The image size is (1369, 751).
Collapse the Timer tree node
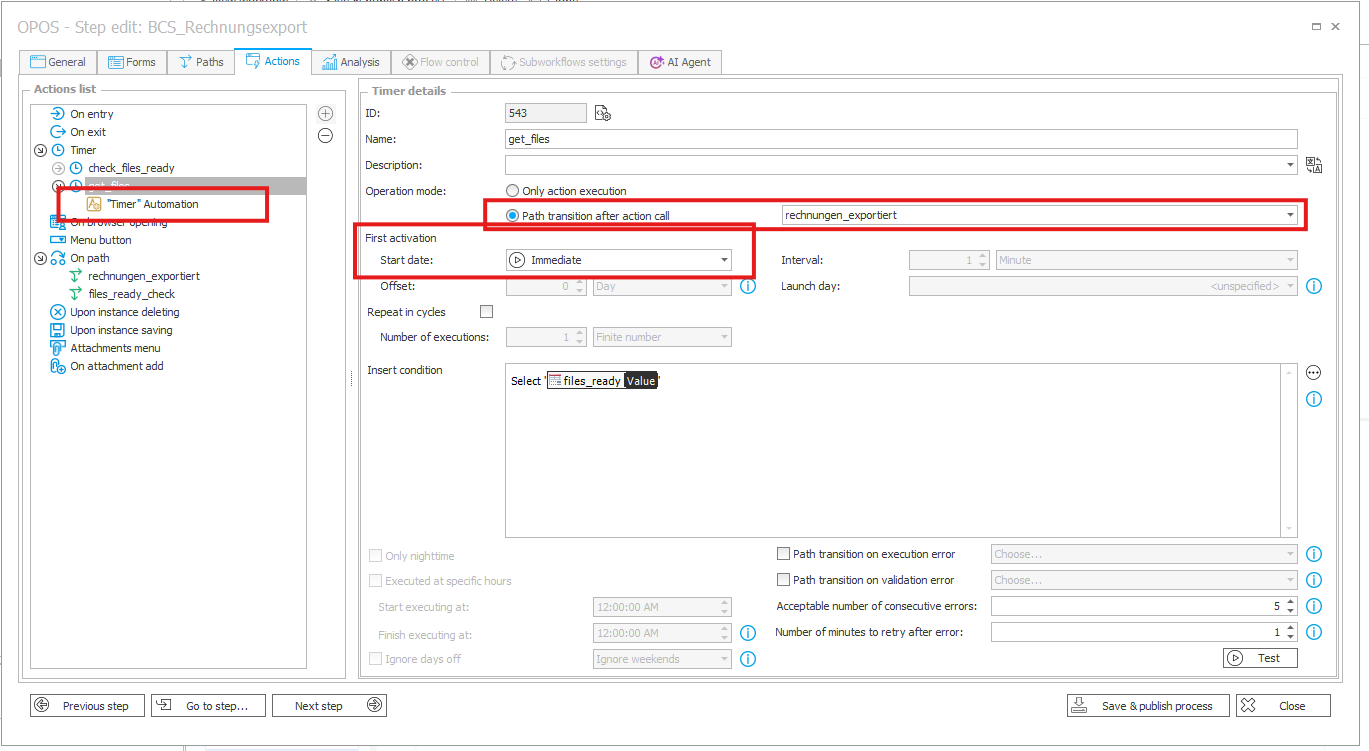[x=40, y=150]
